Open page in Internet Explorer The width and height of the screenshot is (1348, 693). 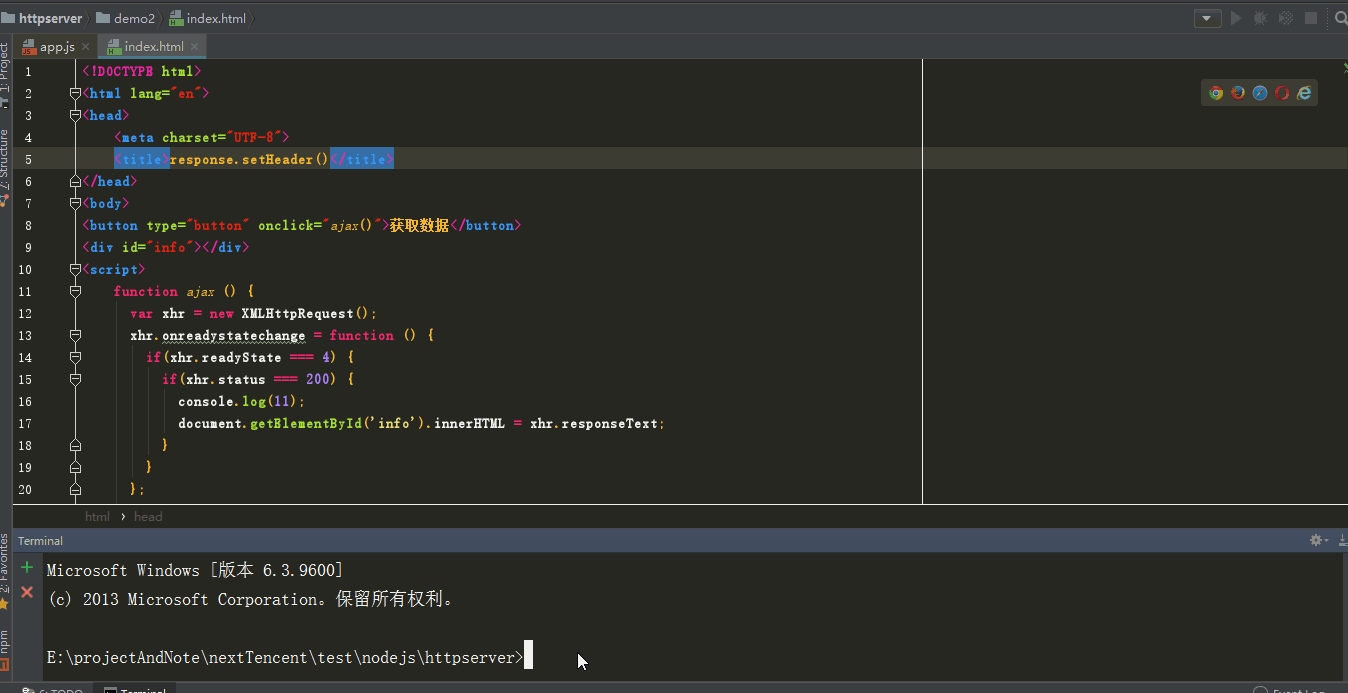(x=1304, y=93)
